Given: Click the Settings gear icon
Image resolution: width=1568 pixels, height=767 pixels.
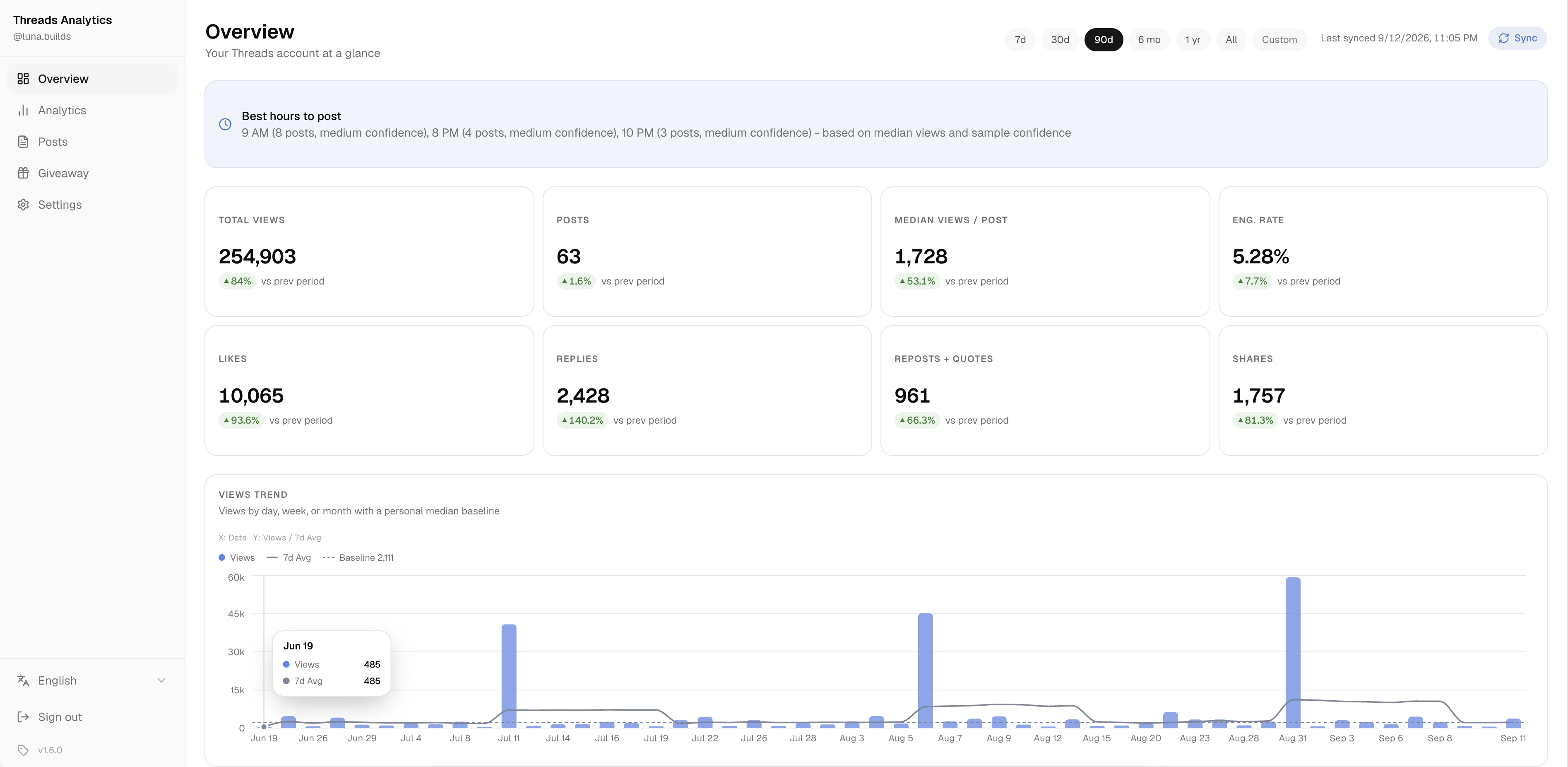Looking at the screenshot, I should pos(23,205).
